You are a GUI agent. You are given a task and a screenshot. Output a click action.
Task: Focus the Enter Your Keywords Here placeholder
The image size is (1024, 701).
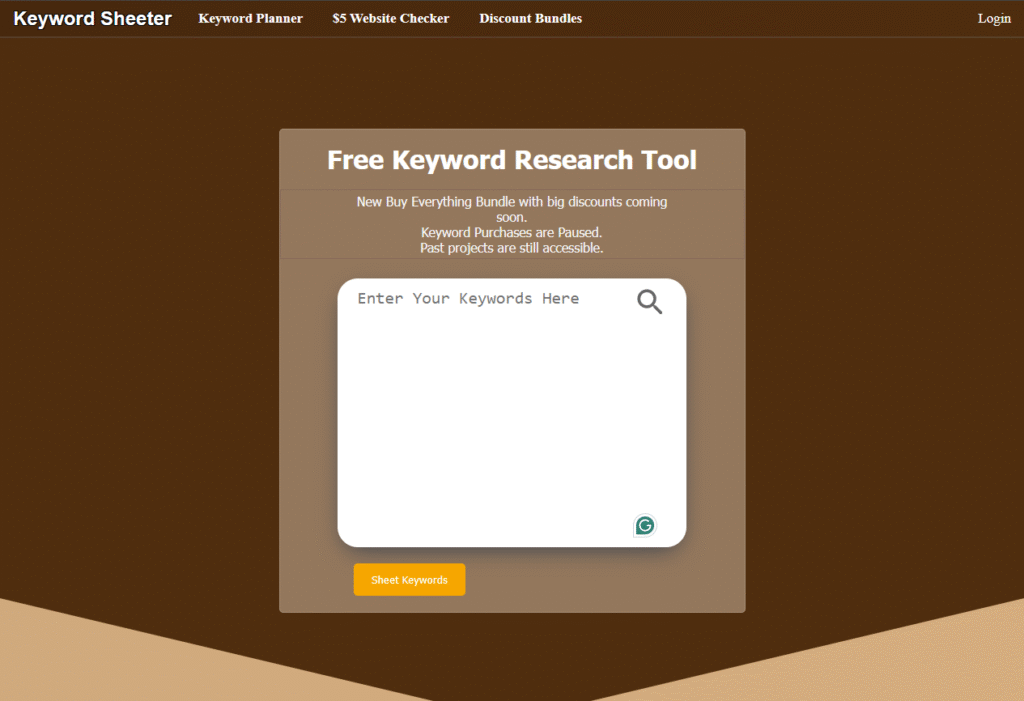[468, 299]
